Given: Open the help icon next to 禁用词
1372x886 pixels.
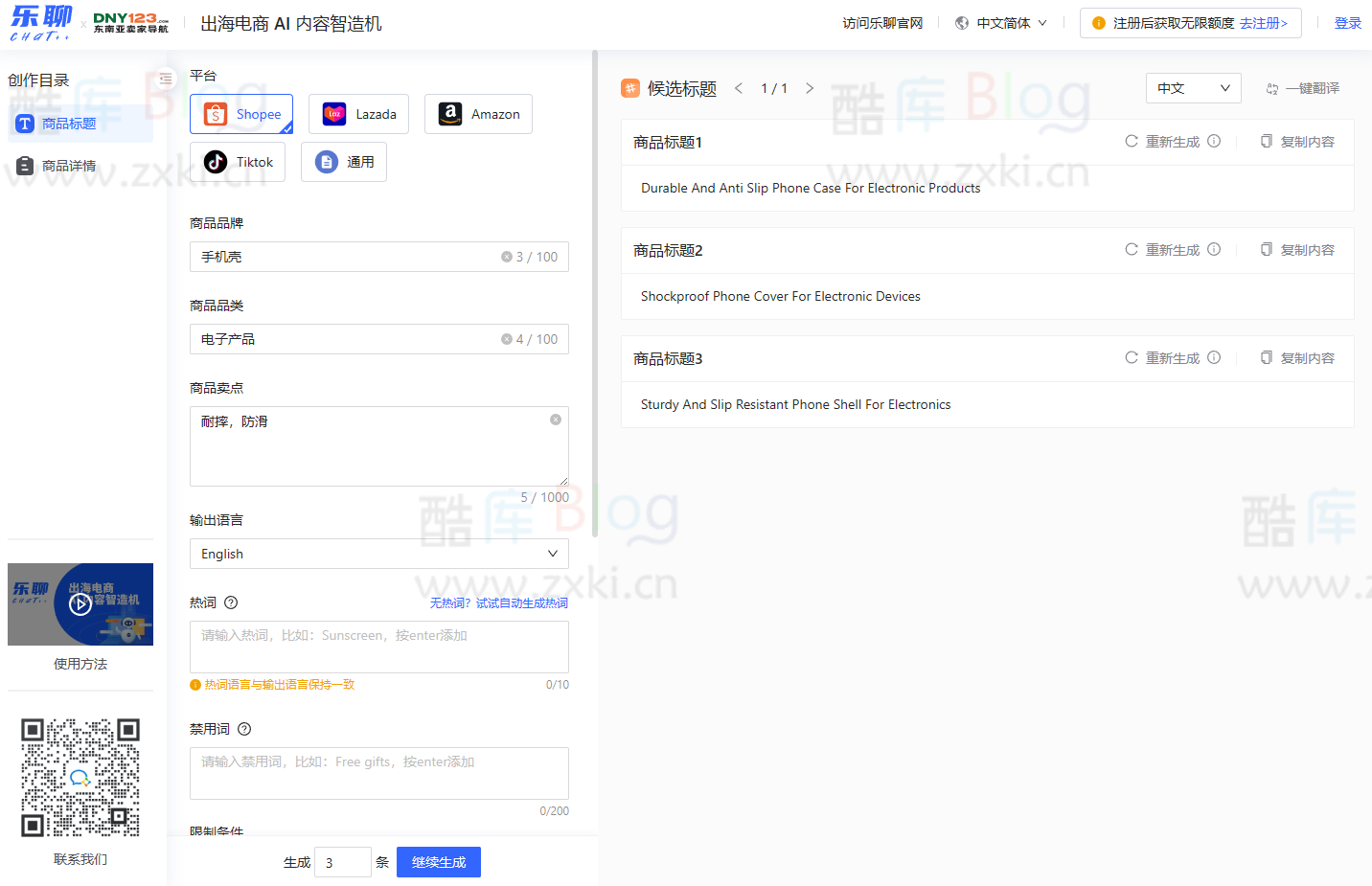Looking at the screenshot, I should click(243, 729).
